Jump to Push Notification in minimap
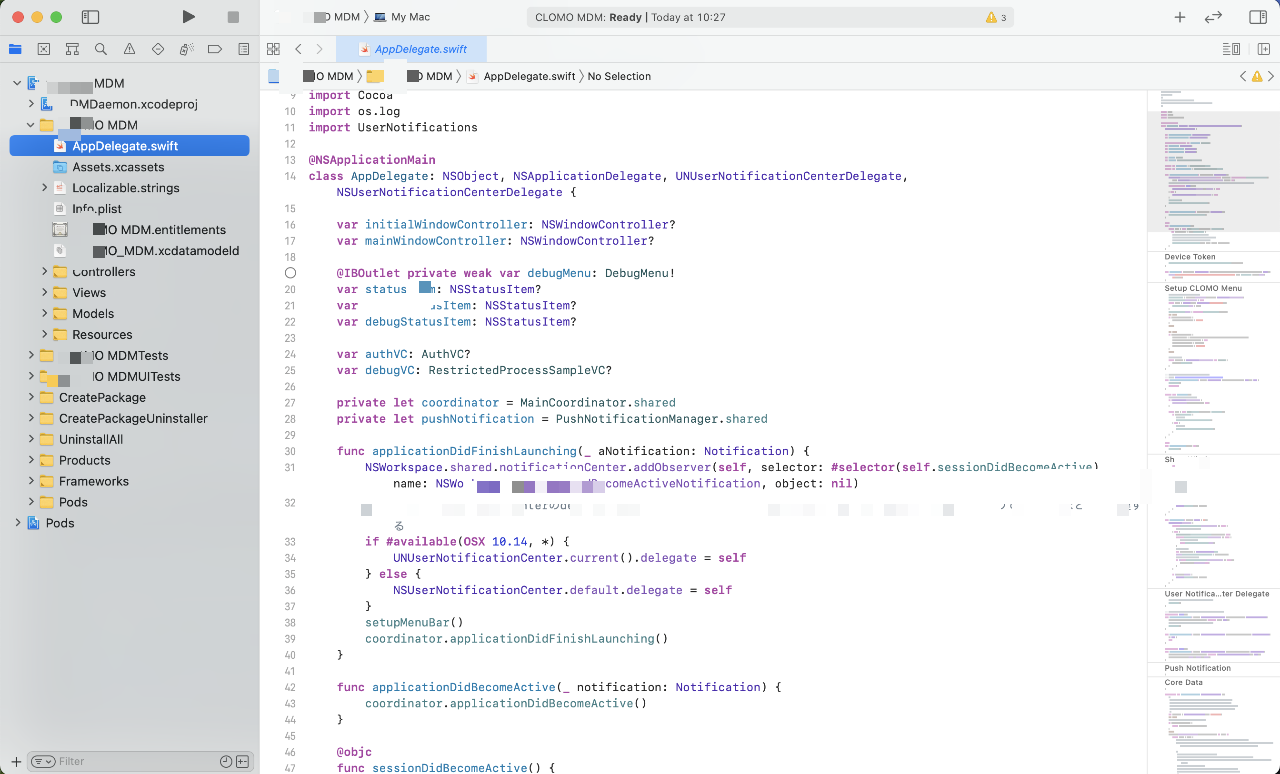 click(1197, 668)
